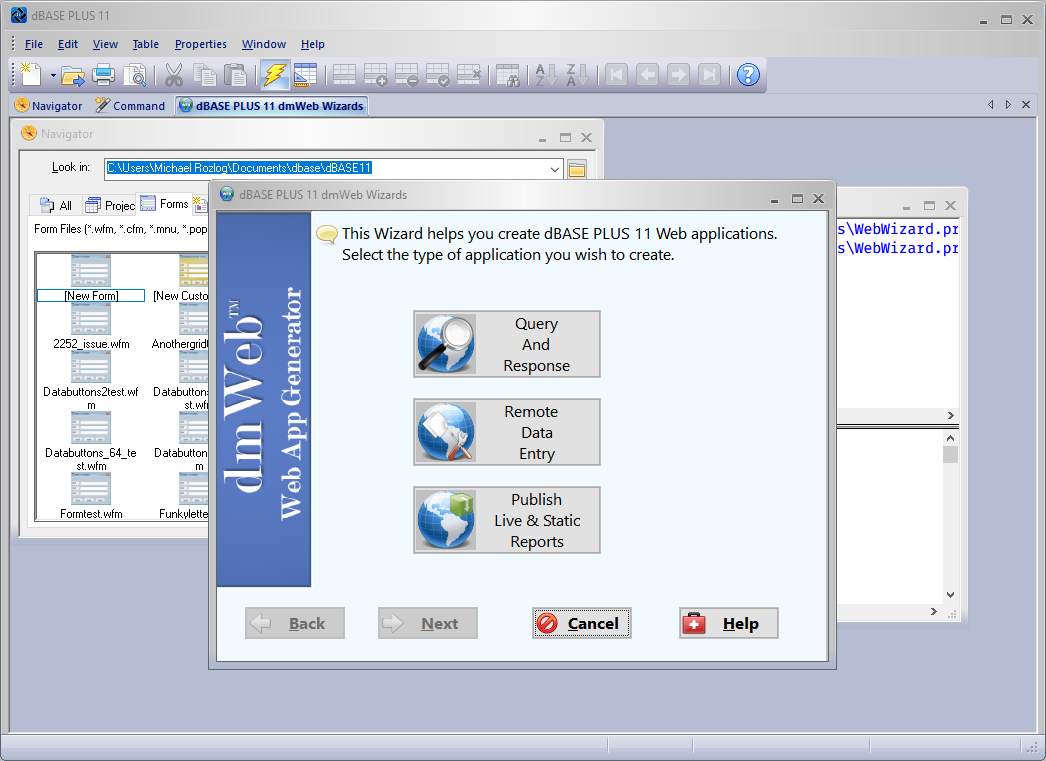Open the File menu
Screen dimensions: 1046x761
tap(33, 44)
